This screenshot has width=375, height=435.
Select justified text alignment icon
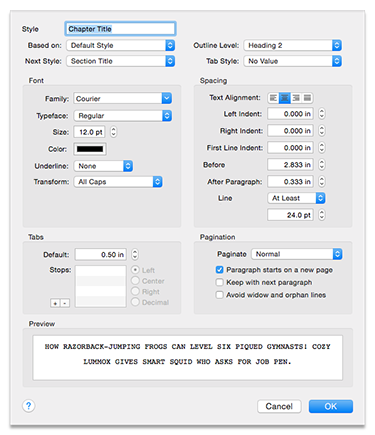coord(307,98)
